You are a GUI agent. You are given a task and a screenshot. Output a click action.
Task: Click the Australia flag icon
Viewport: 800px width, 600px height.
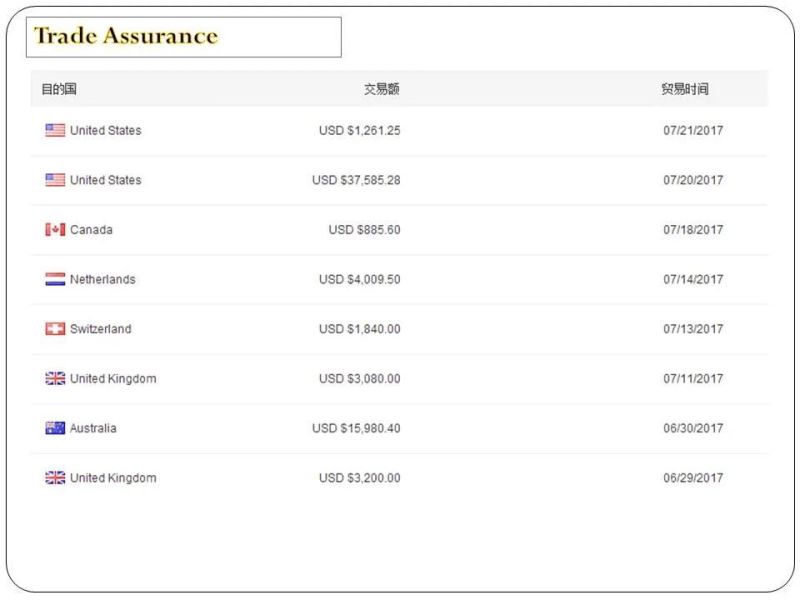(x=55, y=428)
